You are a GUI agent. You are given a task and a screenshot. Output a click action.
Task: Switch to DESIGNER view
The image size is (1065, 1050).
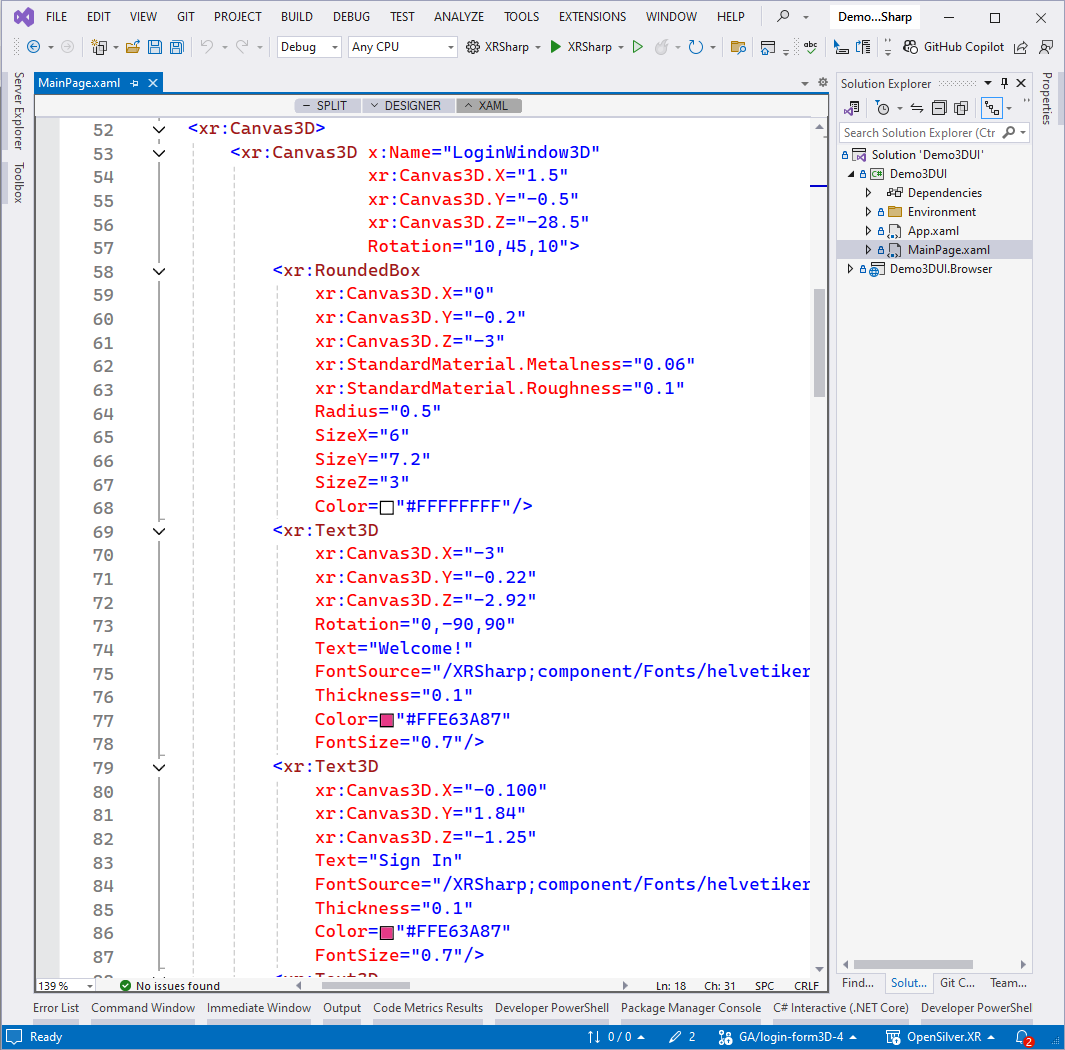click(x=408, y=105)
